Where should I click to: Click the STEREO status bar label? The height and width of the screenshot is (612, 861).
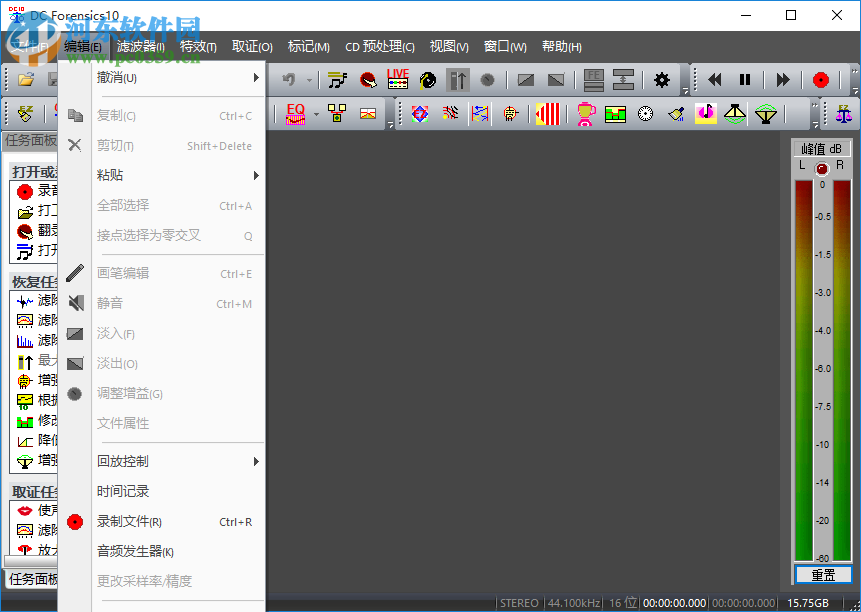click(x=519, y=603)
